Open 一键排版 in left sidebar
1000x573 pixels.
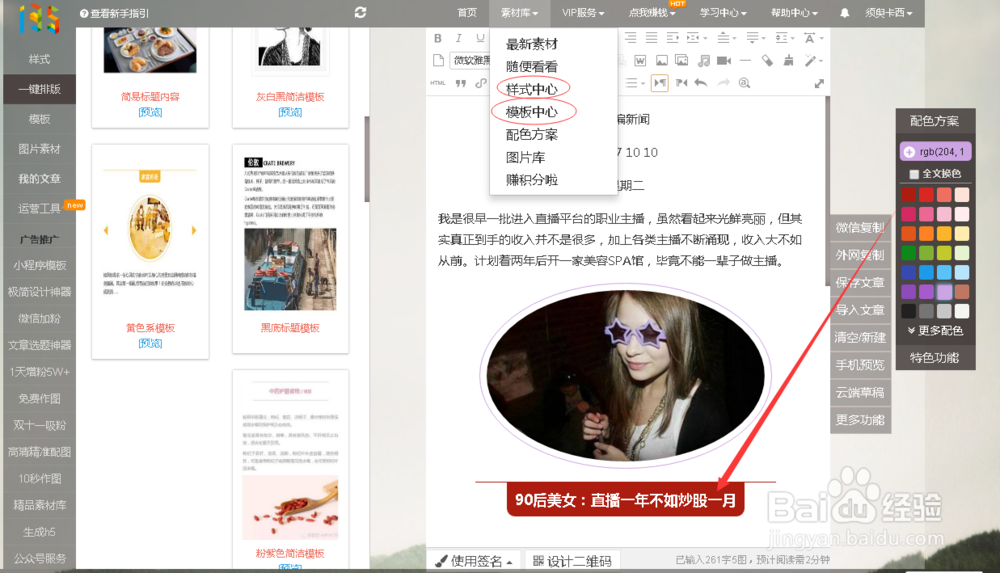click(40, 89)
